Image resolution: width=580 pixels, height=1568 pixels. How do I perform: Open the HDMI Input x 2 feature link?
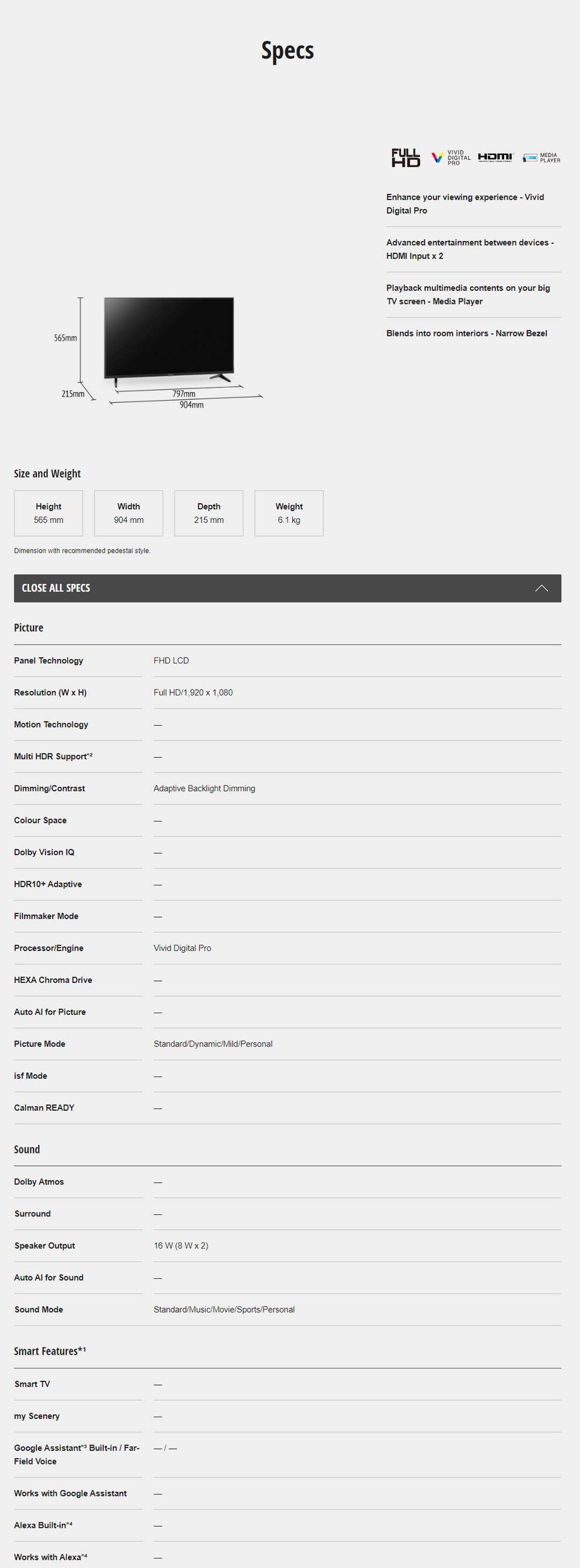point(469,249)
